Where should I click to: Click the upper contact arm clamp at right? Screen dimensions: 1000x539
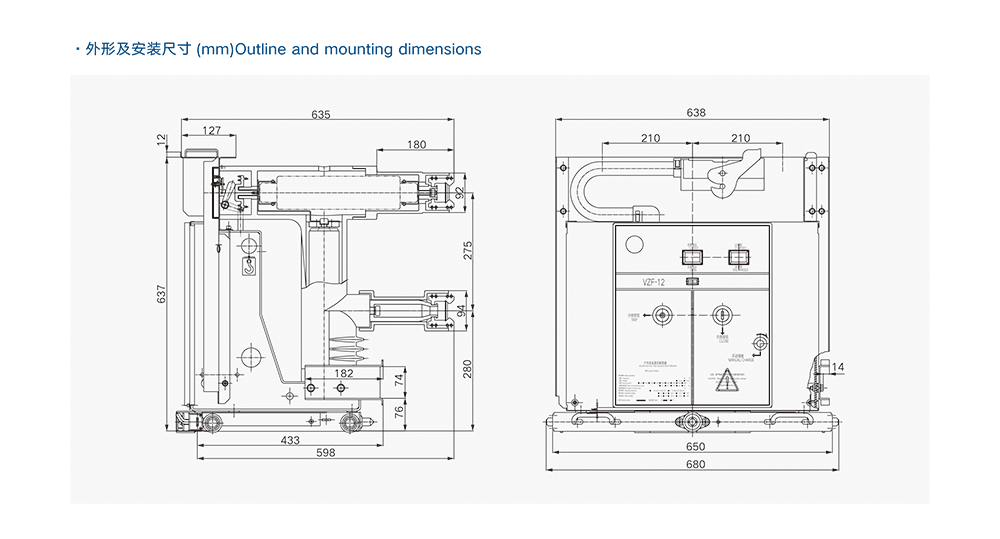pos(438,191)
